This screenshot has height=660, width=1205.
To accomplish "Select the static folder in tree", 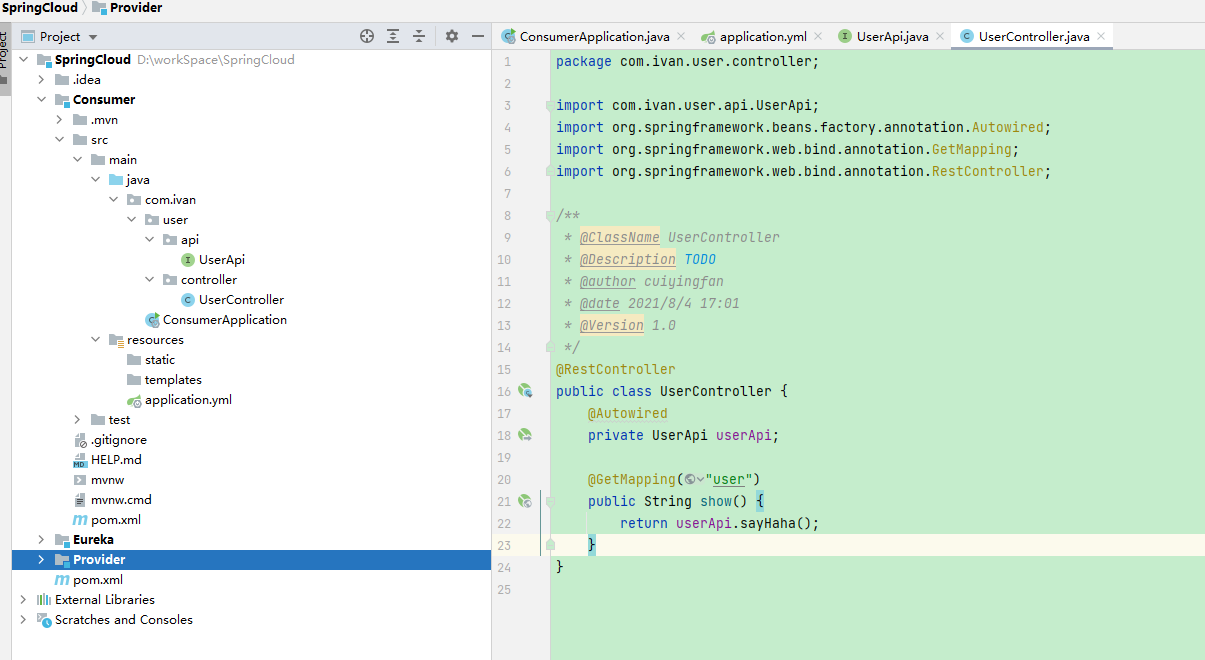I will 160,360.
